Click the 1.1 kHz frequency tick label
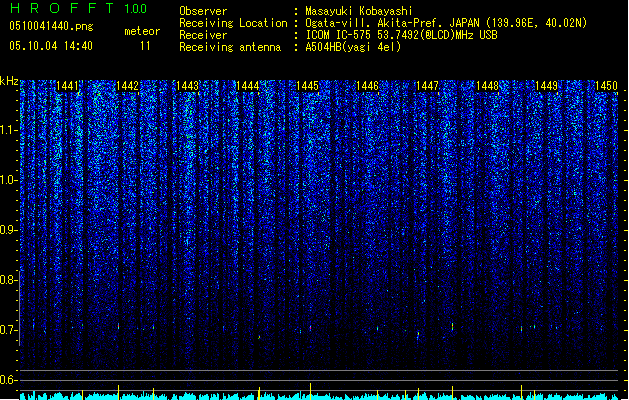Viewport: 629px width, 400px height. point(8,130)
